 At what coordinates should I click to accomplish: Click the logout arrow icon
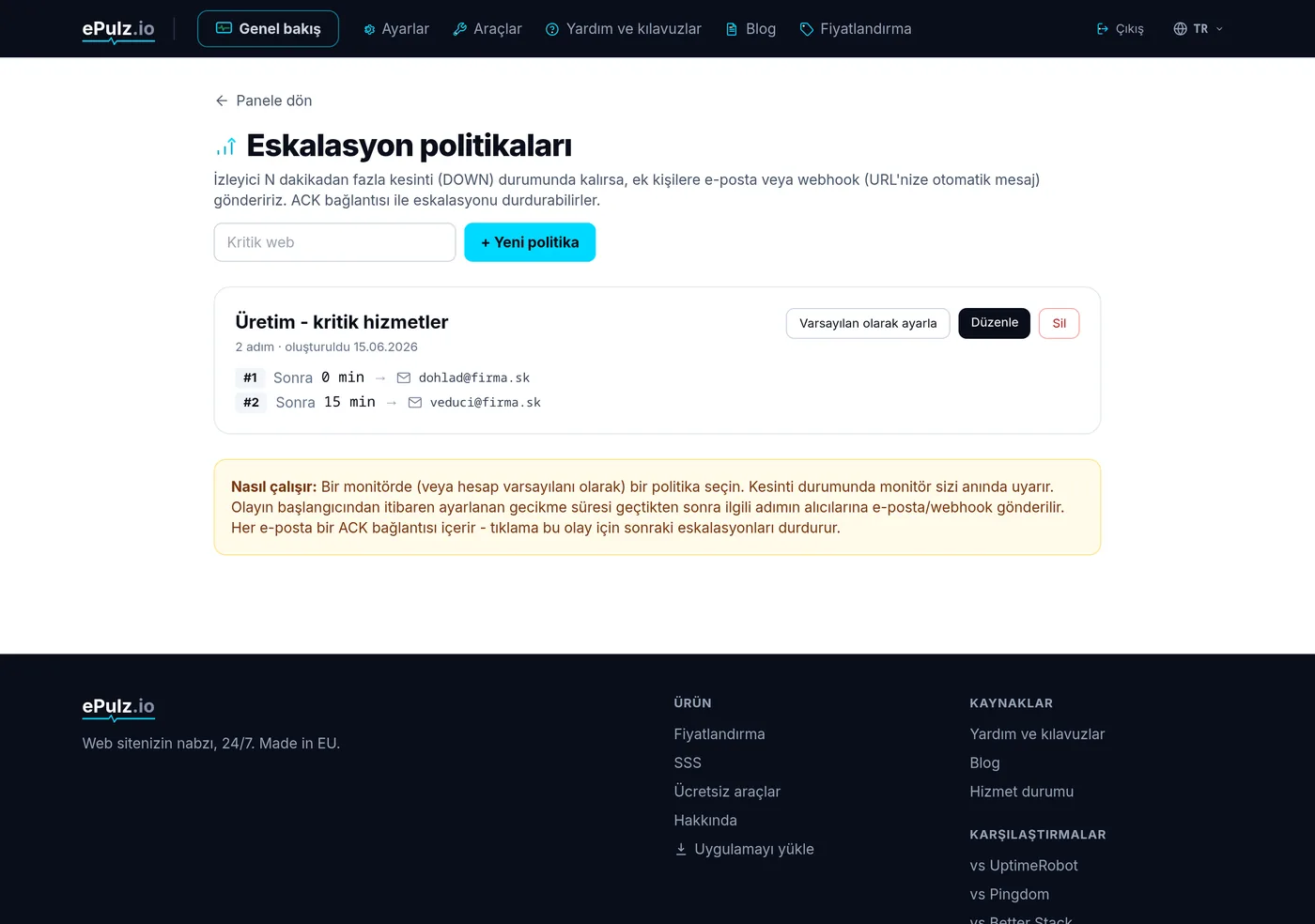click(x=1103, y=29)
